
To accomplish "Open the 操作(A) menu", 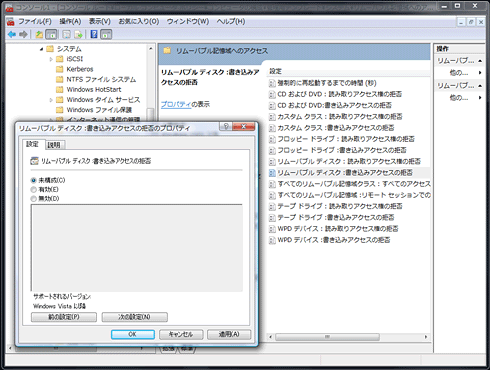I will tap(70, 22).
